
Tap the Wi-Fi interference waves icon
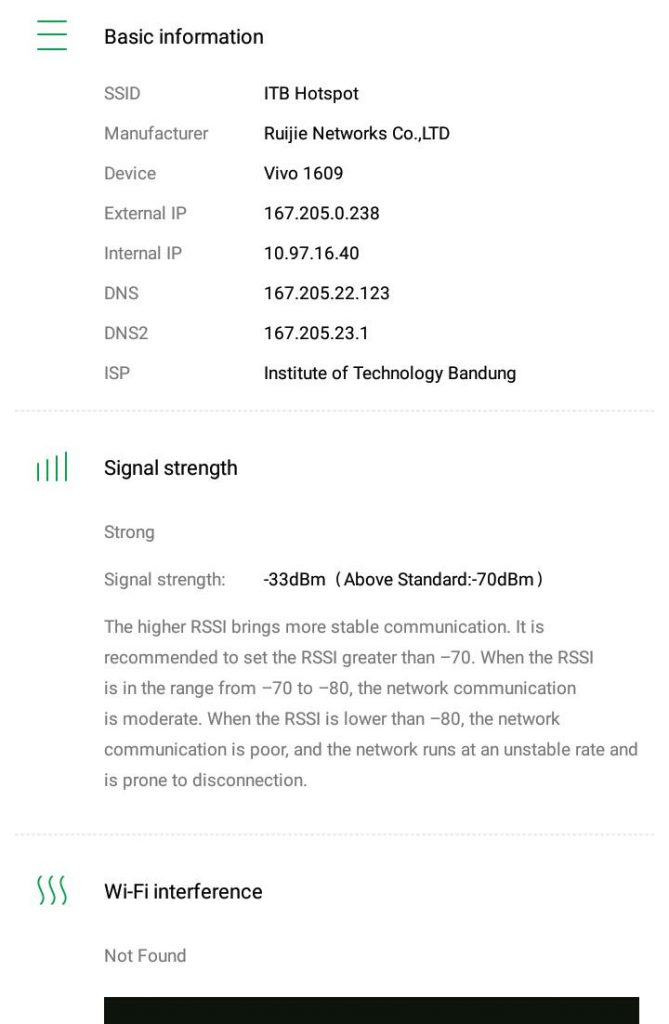51,890
